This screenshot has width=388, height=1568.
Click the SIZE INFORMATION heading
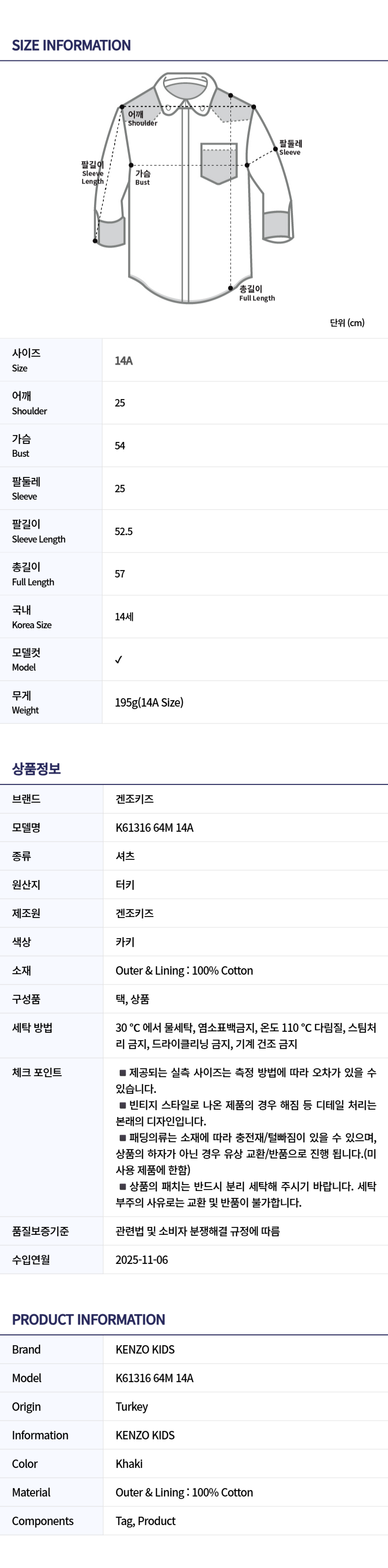pyautogui.click(x=71, y=45)
